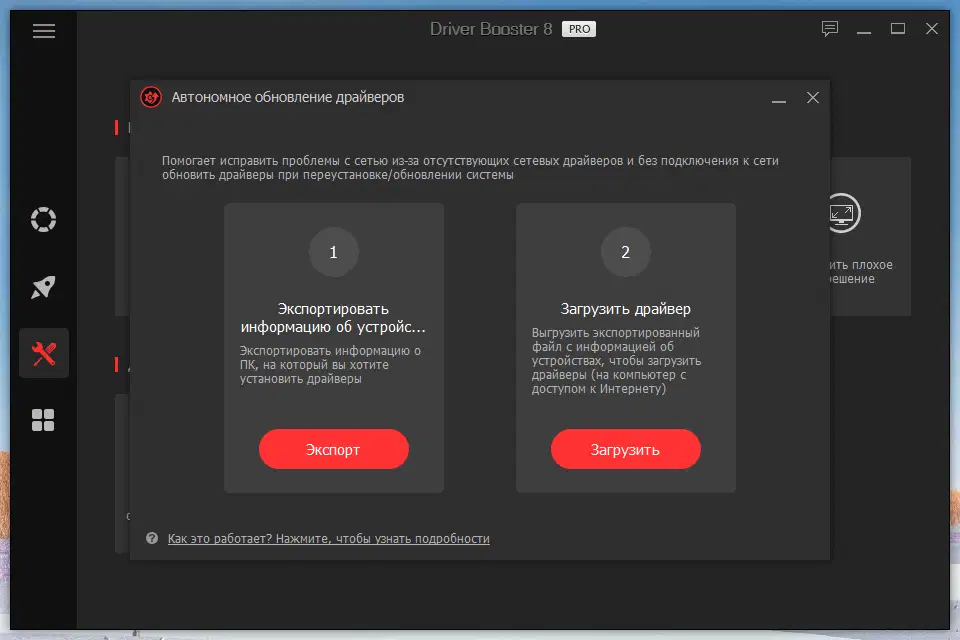Click the question mark help icon
This screenshot has width=960, height=640.
click(x=151, y=538)
